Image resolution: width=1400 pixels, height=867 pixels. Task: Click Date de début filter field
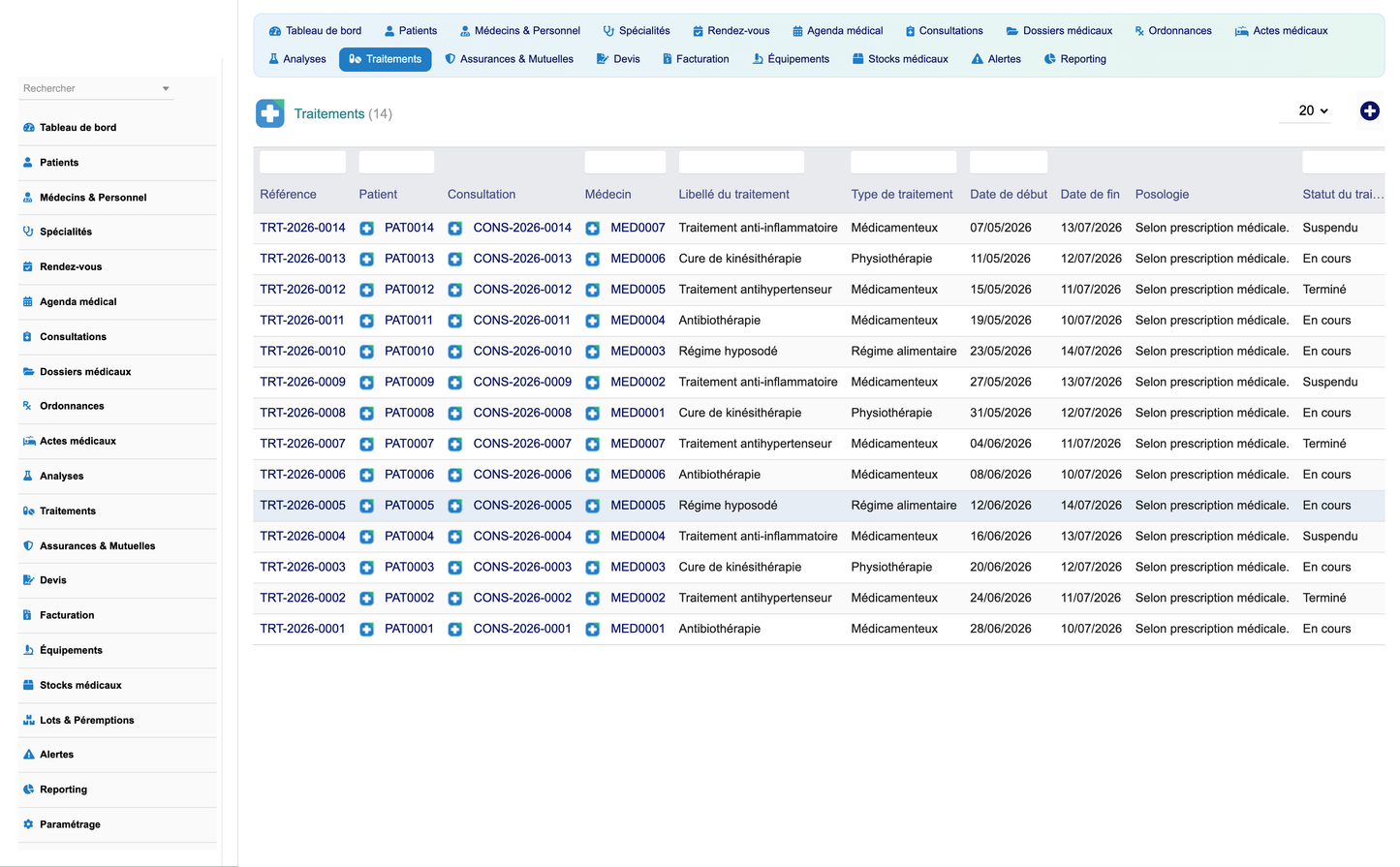(x=1009, y=162)
